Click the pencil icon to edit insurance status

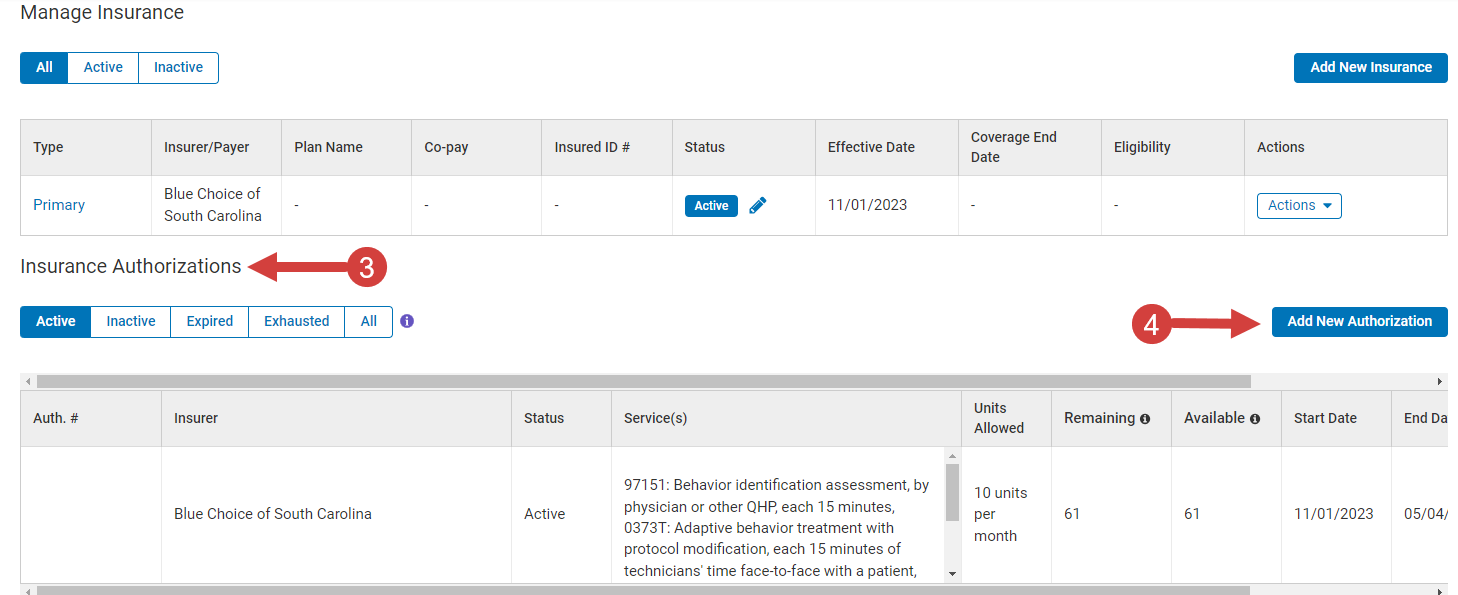pyautogui.click(x=757, y=205)
